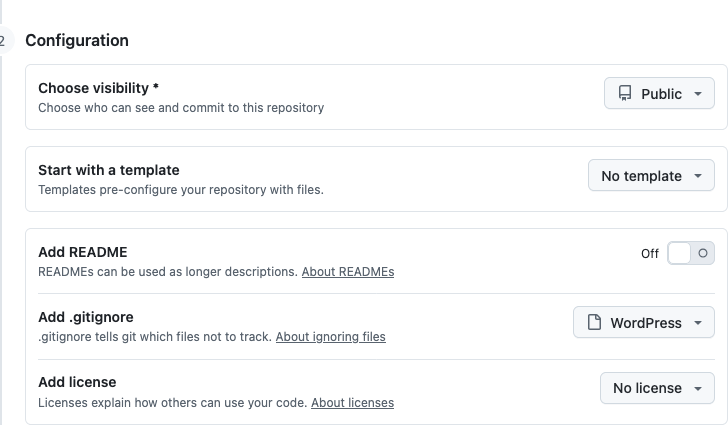Click the Add .gitignore label text
The width and height of the screenshot is (728, 425).
86,317
